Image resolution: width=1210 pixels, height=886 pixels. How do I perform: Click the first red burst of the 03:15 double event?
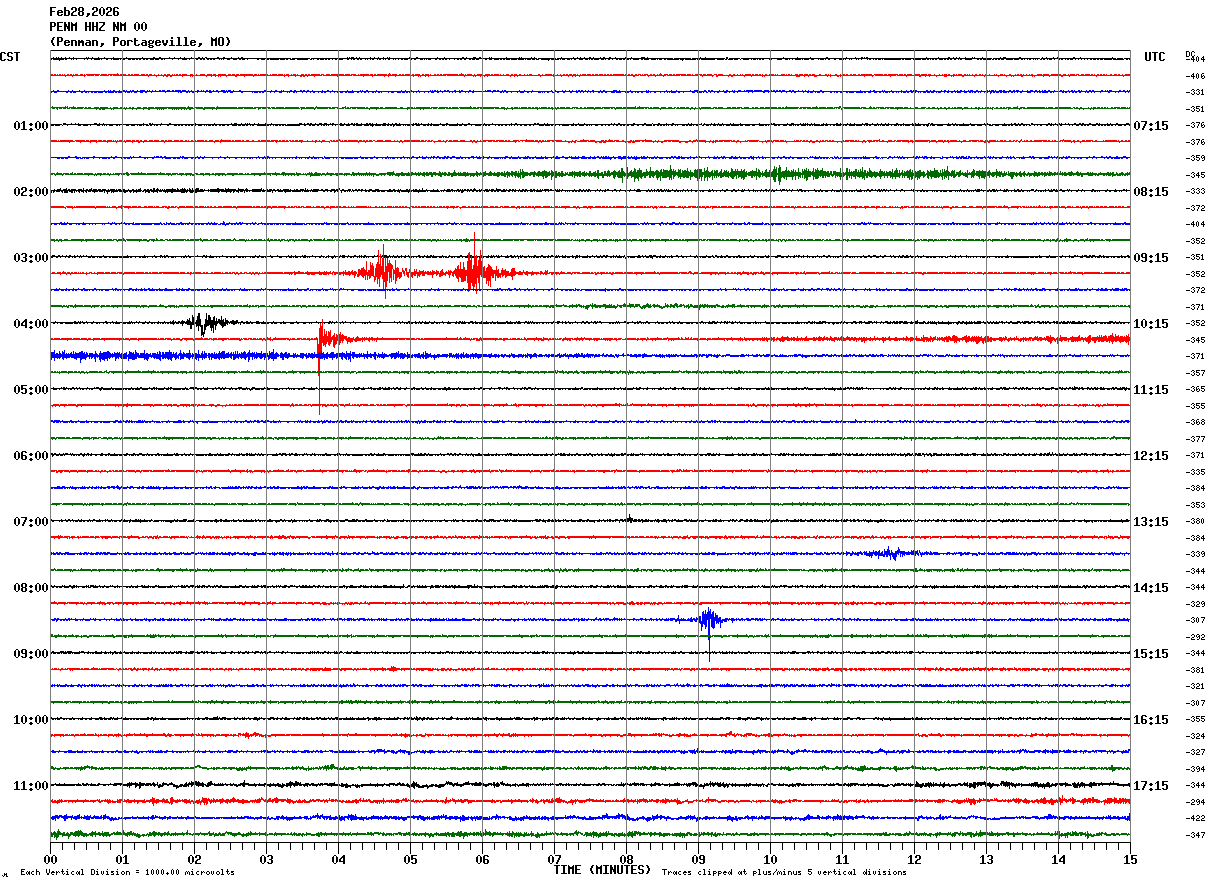pyautogui.click(x=382, y=272)
